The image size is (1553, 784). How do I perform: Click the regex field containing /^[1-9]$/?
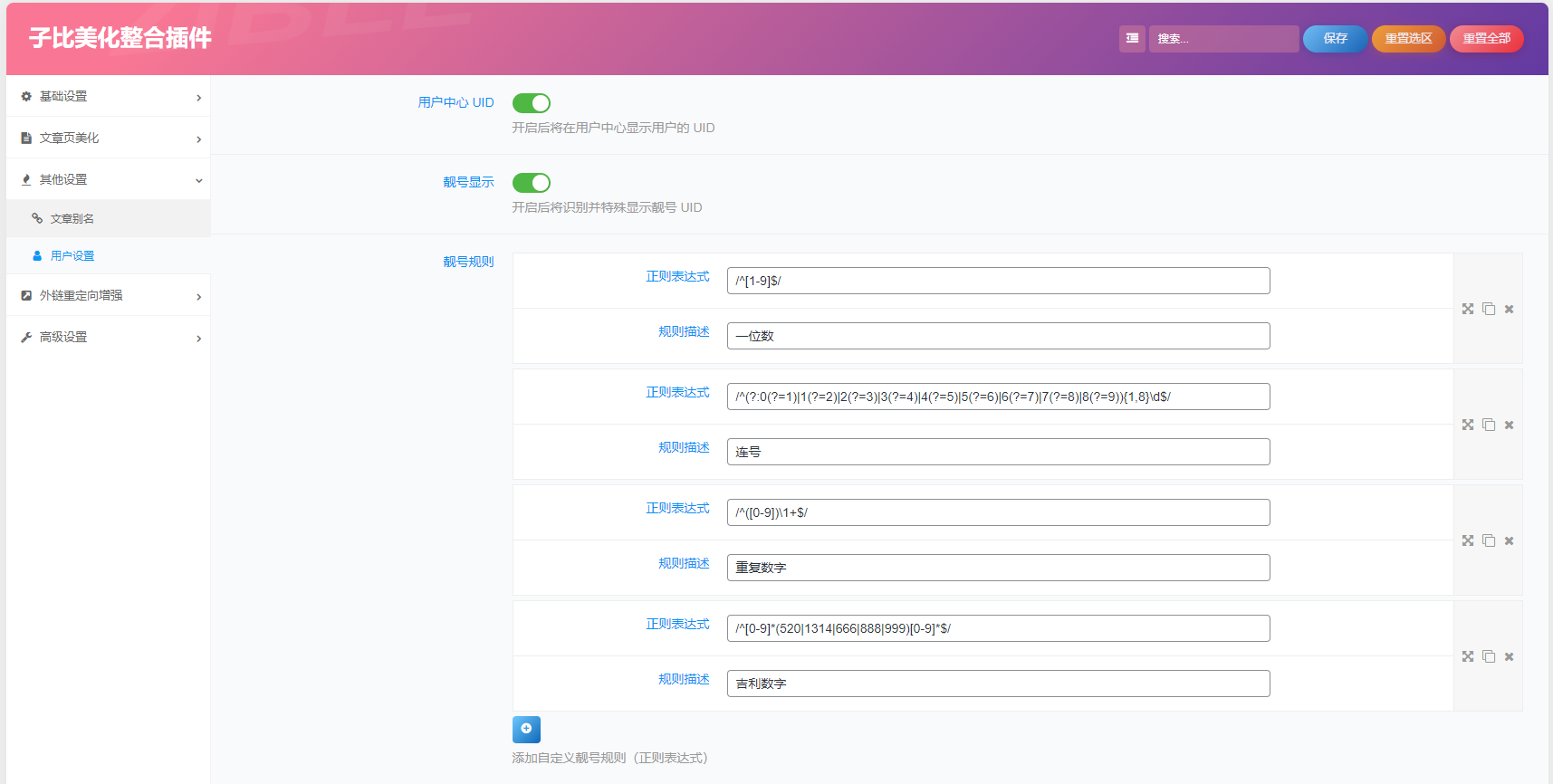coord(998,281)
